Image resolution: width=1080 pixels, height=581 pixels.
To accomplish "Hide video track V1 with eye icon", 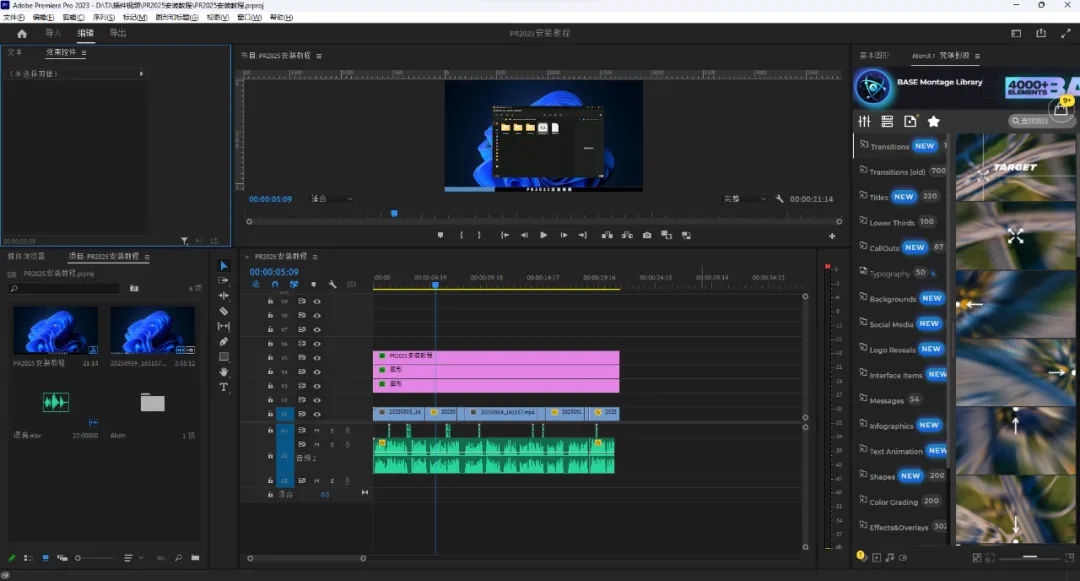I will pyautogui.click(x=317, y=414).
